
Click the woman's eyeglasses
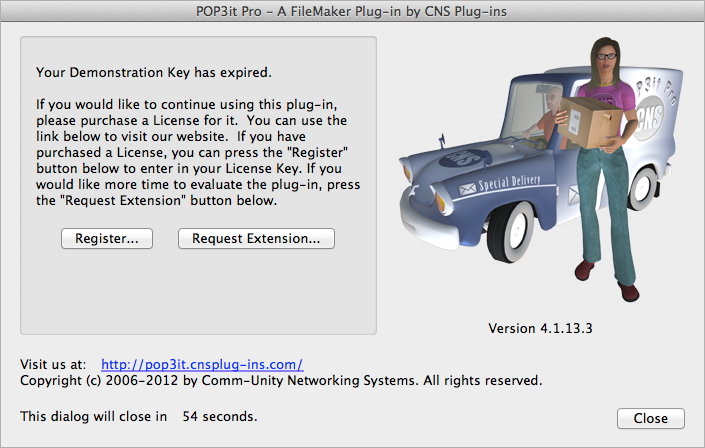coord(607,57)
